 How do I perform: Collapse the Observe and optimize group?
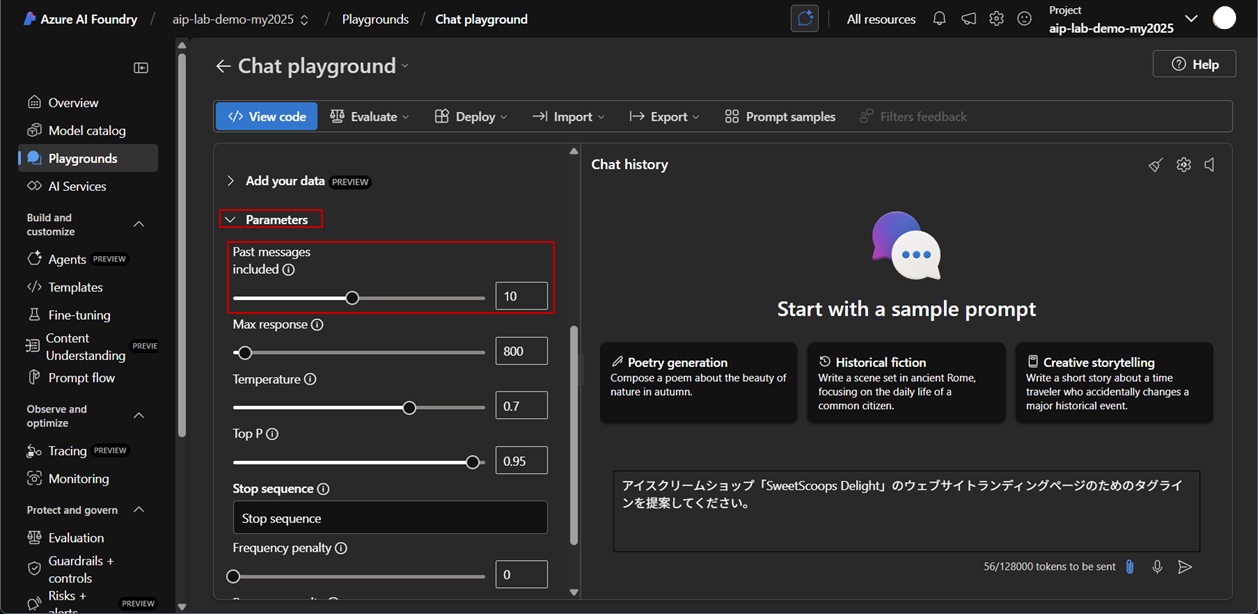(139, 416)
